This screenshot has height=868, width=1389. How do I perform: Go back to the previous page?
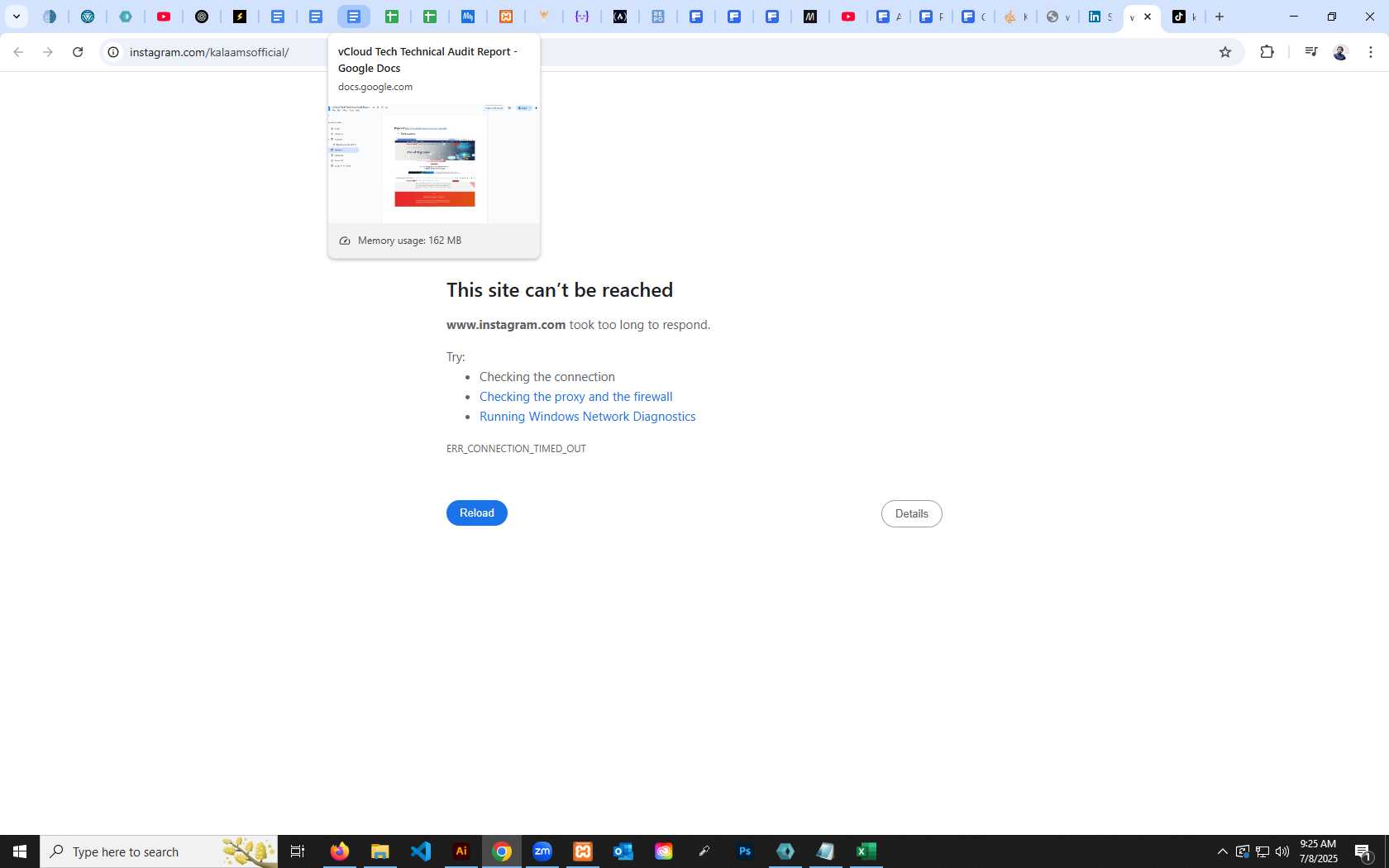pos(18,52)
